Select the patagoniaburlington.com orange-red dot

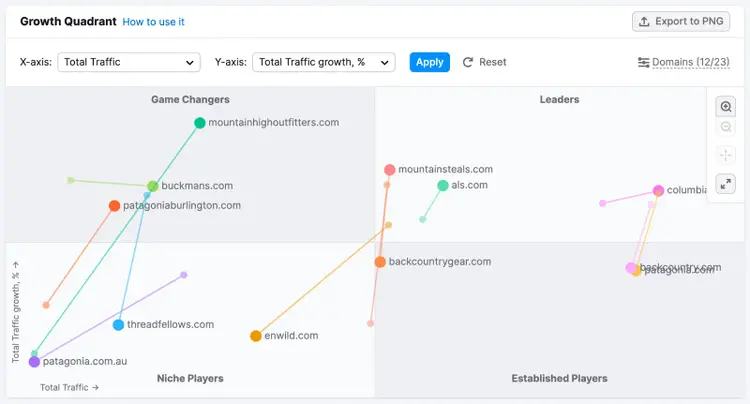coord(114,206)
